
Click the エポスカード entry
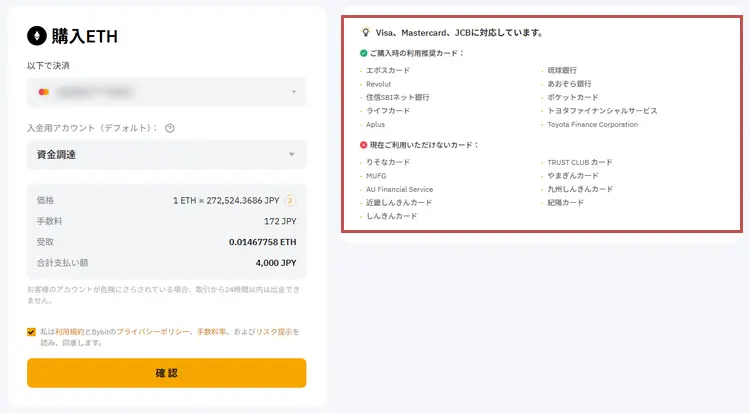coord(388,70)
